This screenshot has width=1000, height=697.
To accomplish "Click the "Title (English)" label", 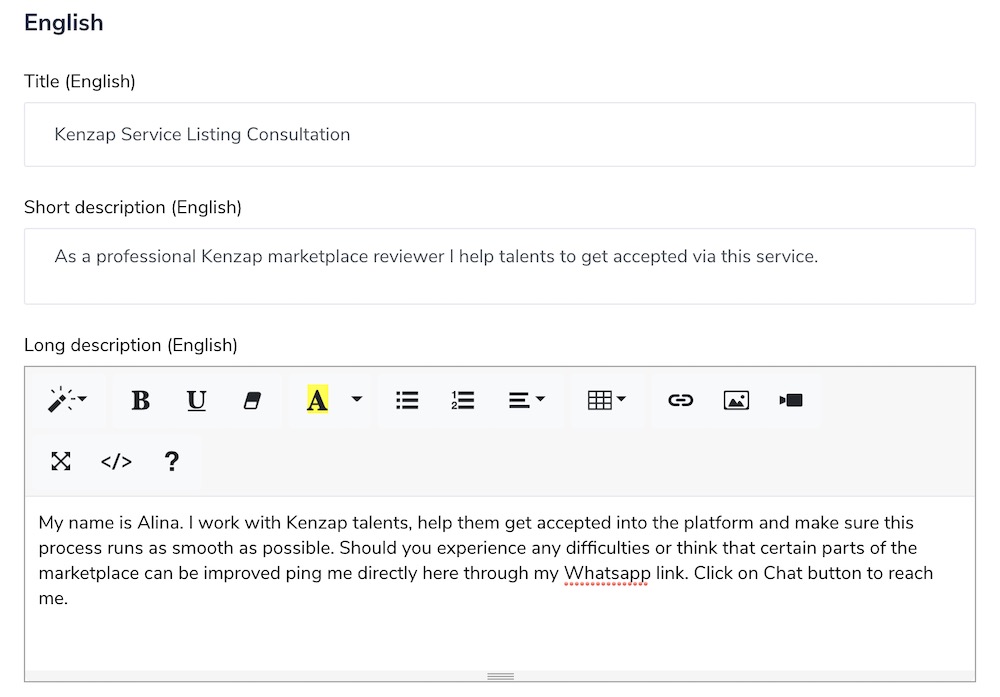I will [x=80, y=82].
